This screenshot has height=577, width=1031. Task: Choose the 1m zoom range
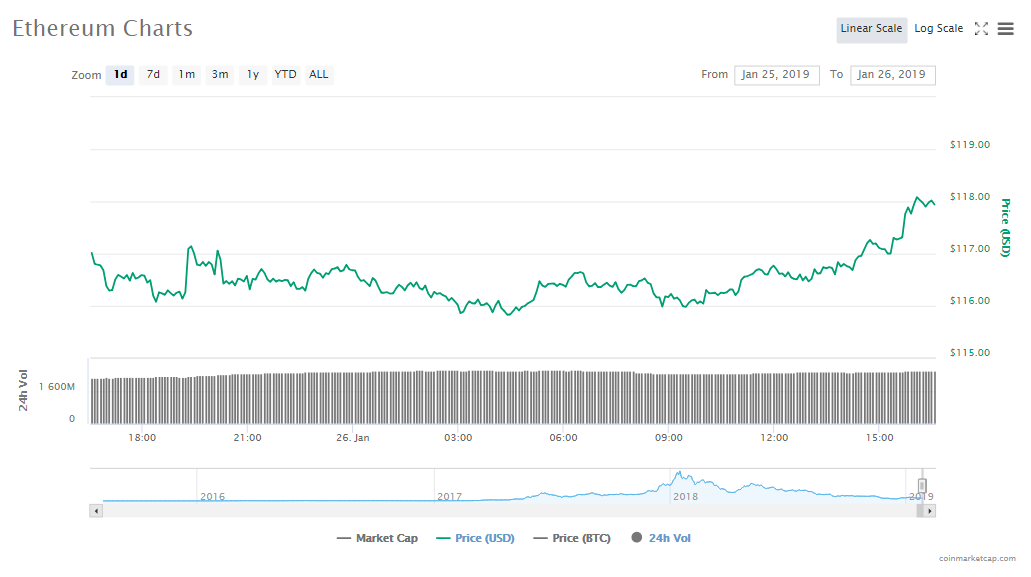[186, 75]
